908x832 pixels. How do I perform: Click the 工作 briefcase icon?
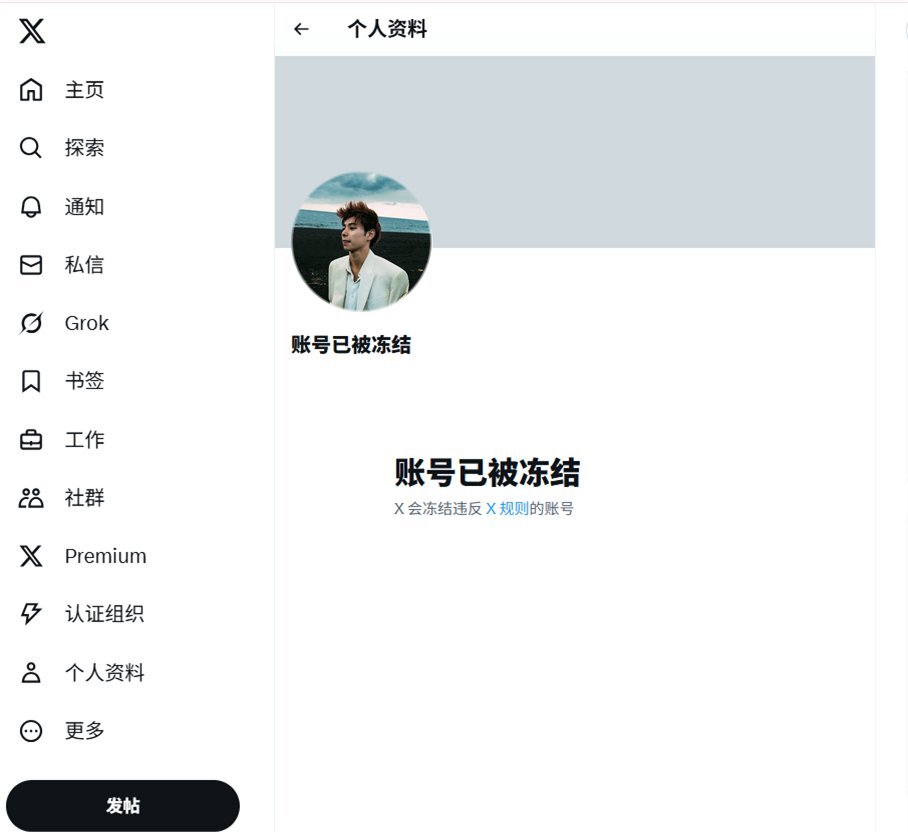(31, 439)
